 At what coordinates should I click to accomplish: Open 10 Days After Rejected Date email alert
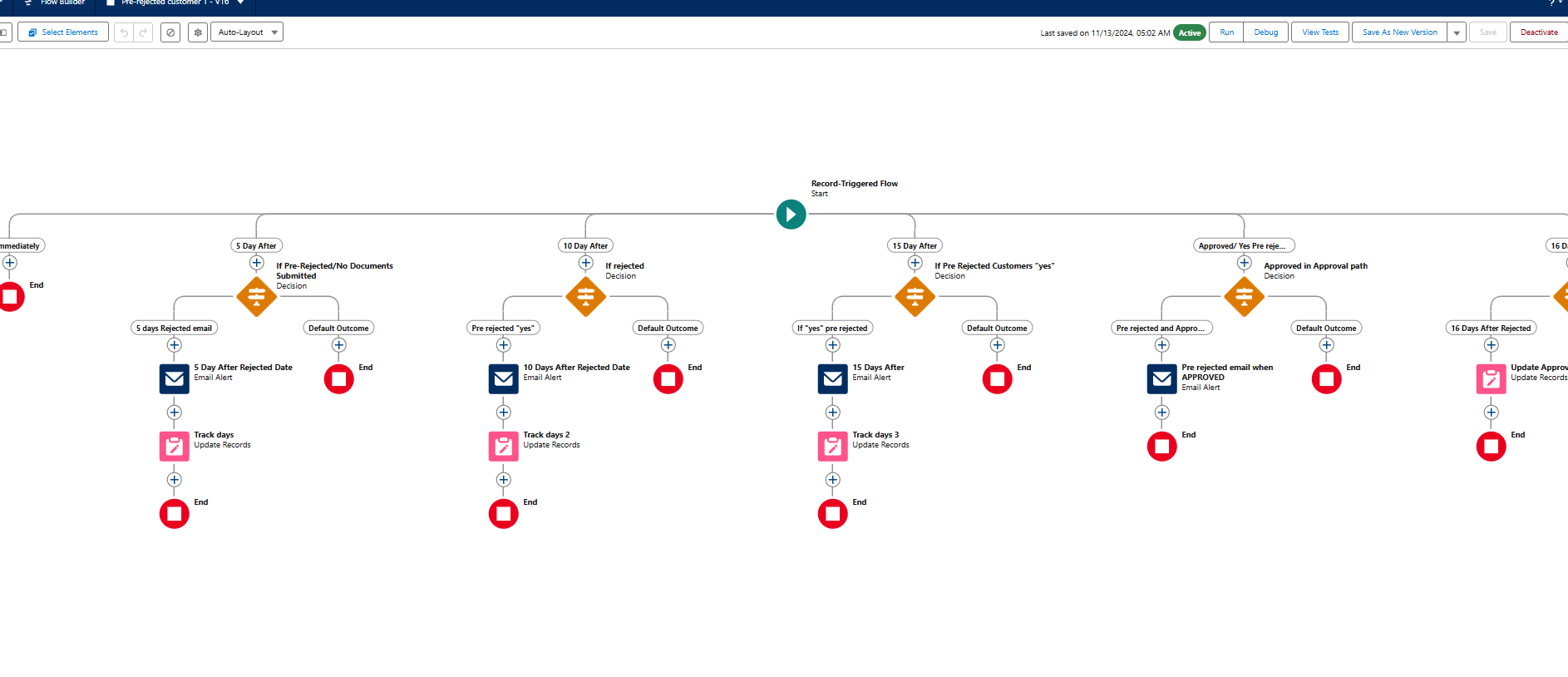tap(504, 379)
